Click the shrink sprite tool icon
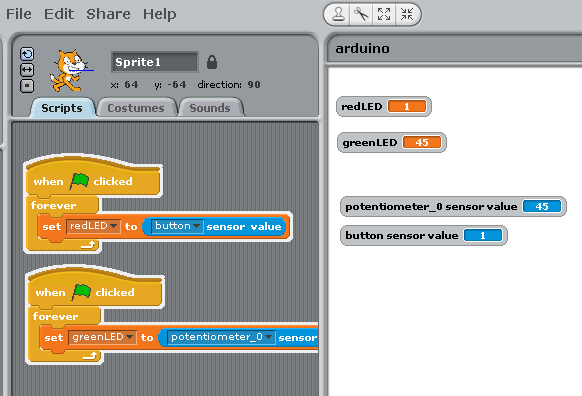582x396 pixels. (x=407, y=15)
